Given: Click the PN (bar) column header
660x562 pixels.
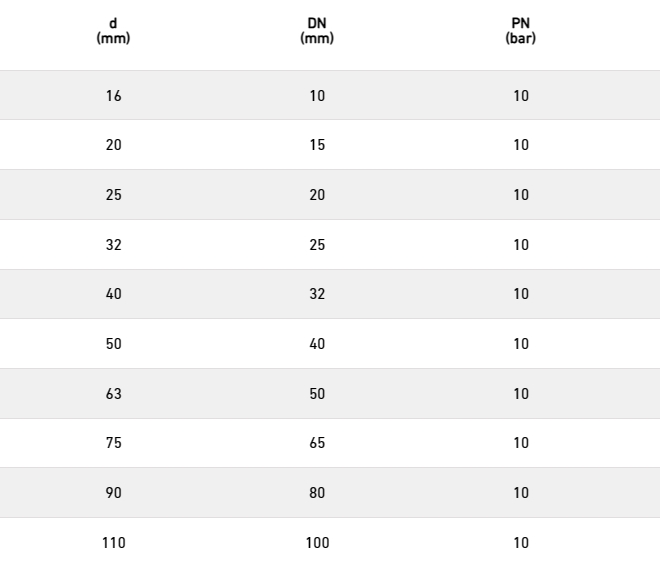Looking at the screenshot, I should coord(521,31).
